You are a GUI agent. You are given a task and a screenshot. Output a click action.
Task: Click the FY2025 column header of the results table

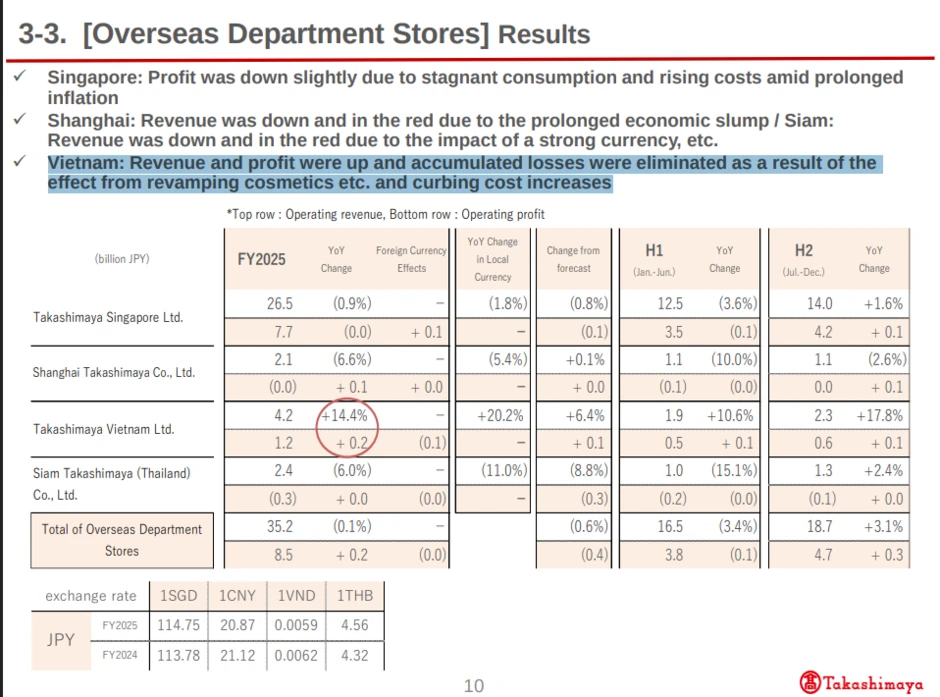261,260
